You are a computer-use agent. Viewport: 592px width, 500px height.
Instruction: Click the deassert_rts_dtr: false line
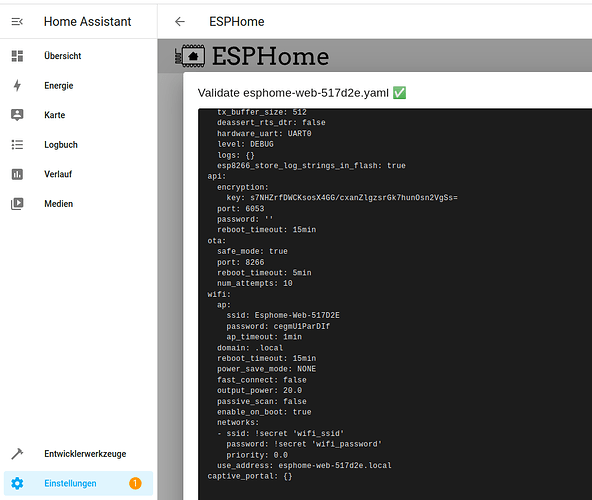[271, 122]
